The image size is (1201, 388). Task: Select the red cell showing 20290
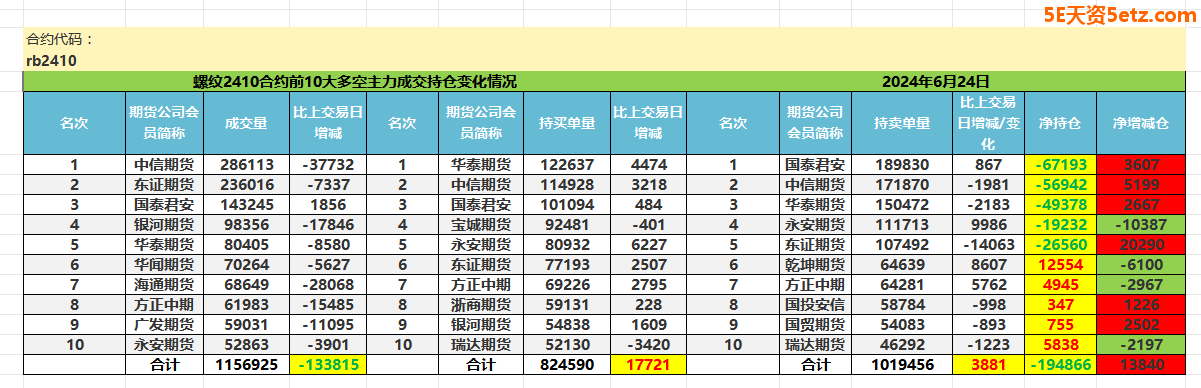point(1141,244)
